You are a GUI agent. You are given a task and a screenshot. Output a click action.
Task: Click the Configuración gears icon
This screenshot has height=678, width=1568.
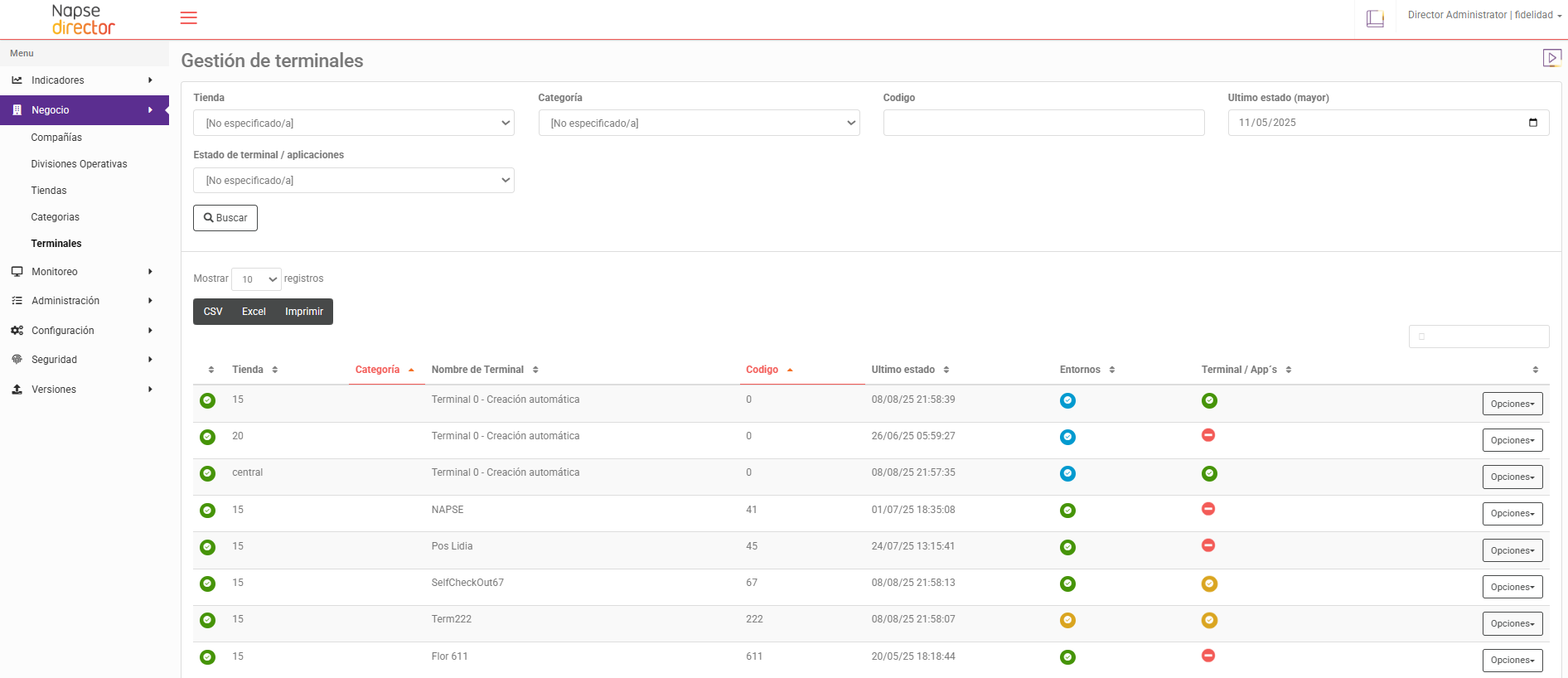(17, 331)
